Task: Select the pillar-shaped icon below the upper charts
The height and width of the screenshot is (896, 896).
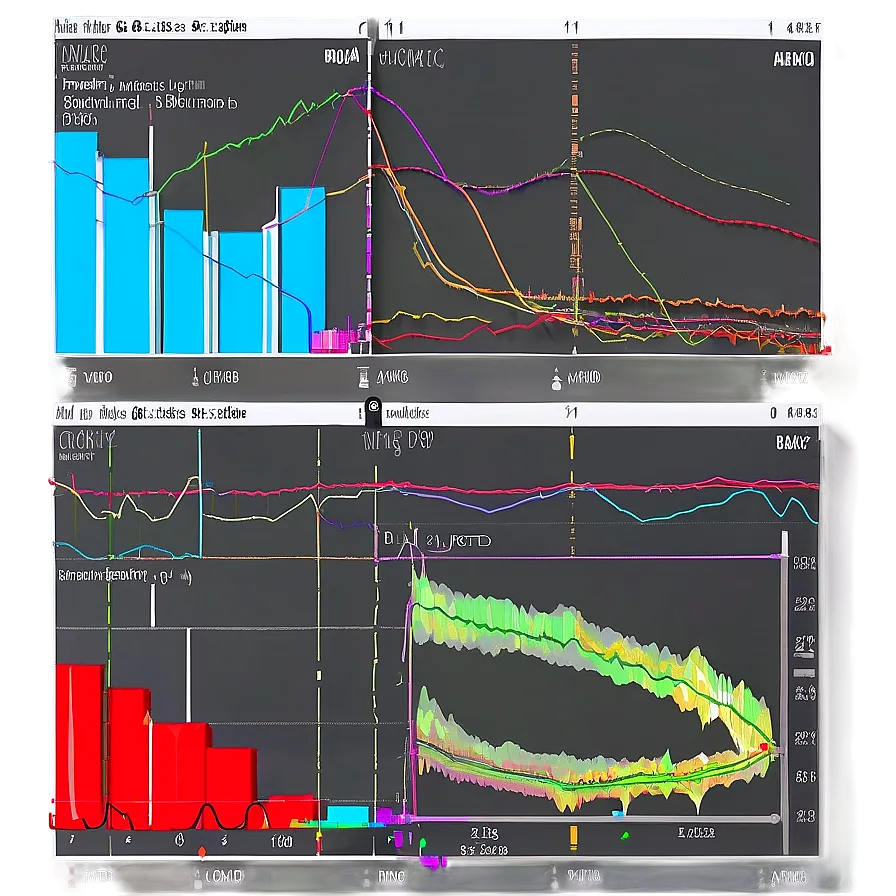Action: click(363, 377)
